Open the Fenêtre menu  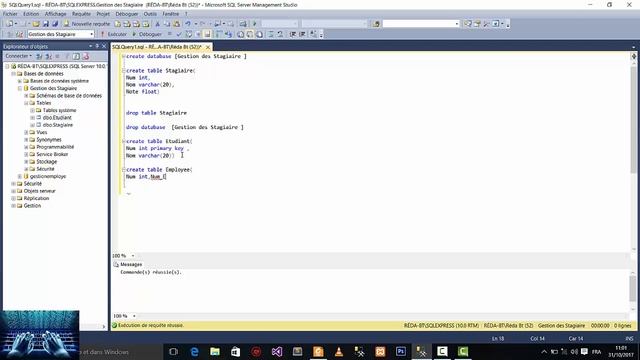(171, 14)
